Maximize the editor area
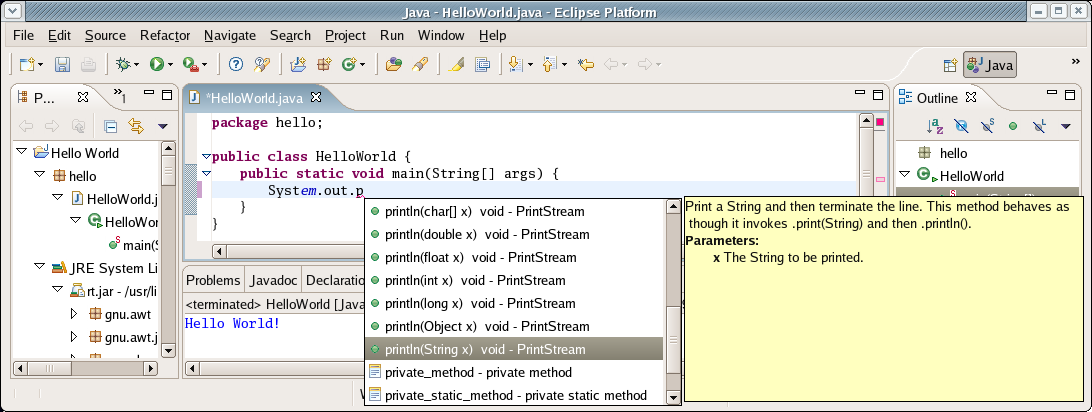This screenshot has width=1092, height=412. (880, 95)
